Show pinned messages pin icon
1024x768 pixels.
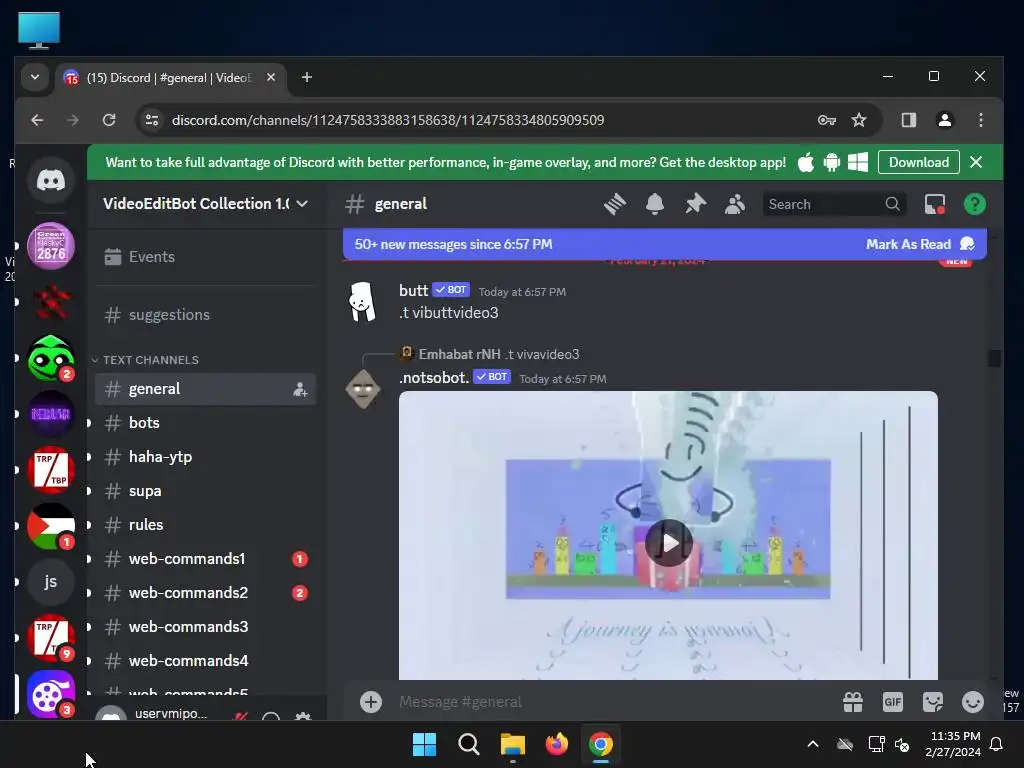point(695,204)
